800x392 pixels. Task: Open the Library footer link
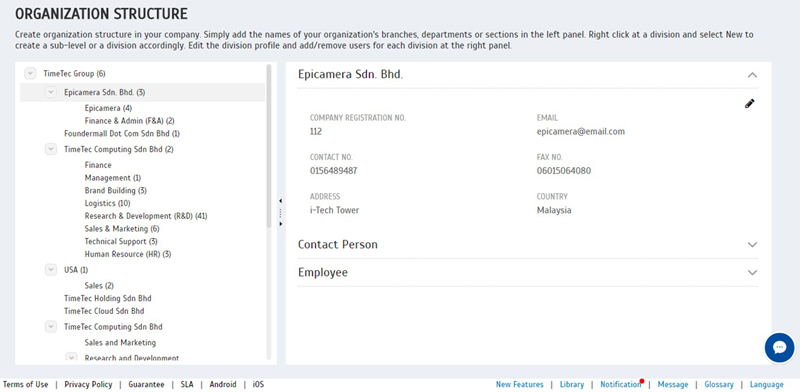(572, 384)
